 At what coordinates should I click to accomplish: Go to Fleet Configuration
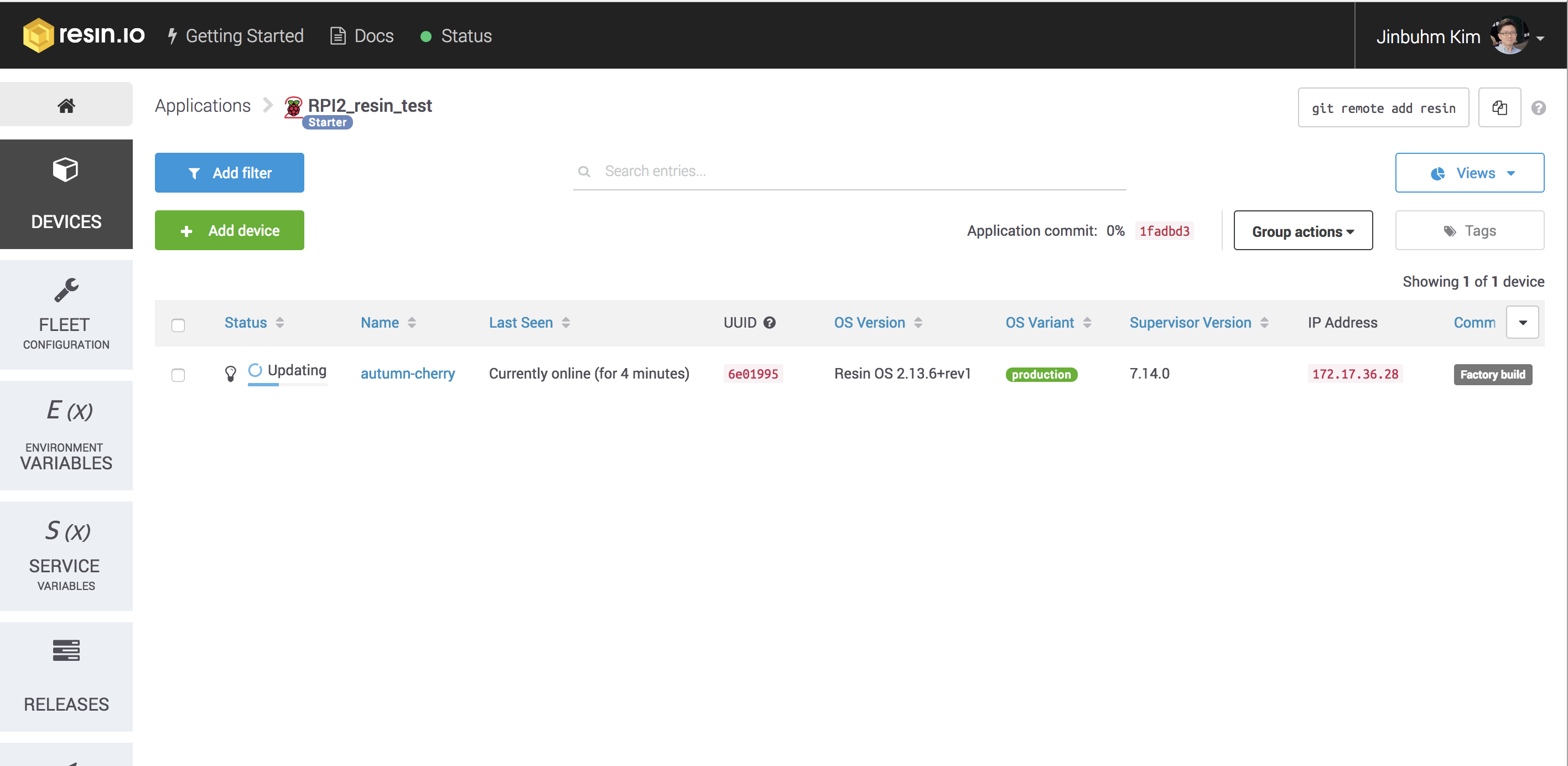(x=66, y=315)
